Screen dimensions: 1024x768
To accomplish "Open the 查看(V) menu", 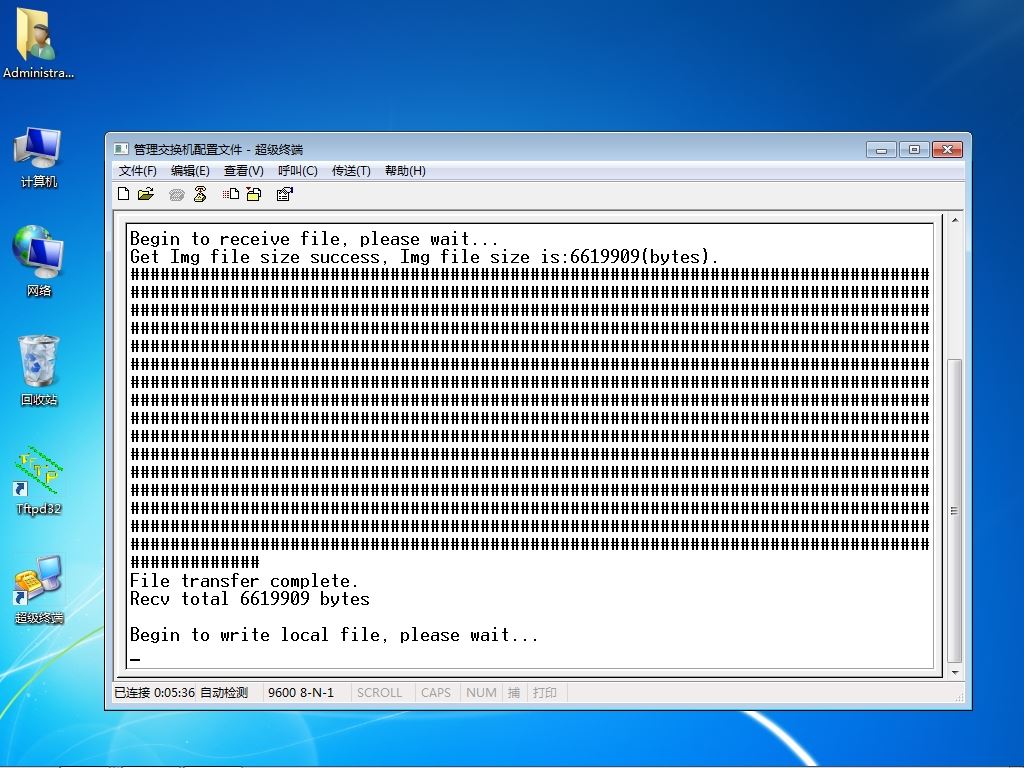I will point(244,170).
